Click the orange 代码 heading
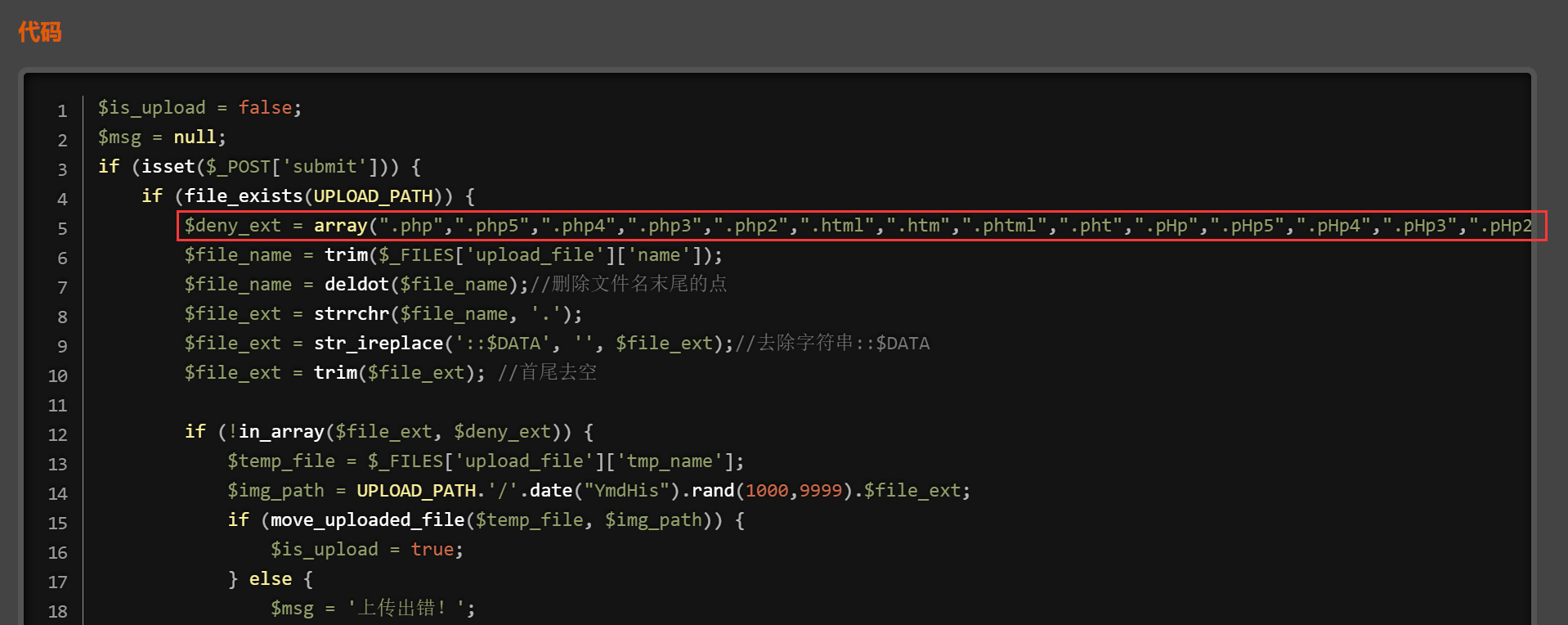The height and width of the screenshot is (625, 1568). coord(39,32)
